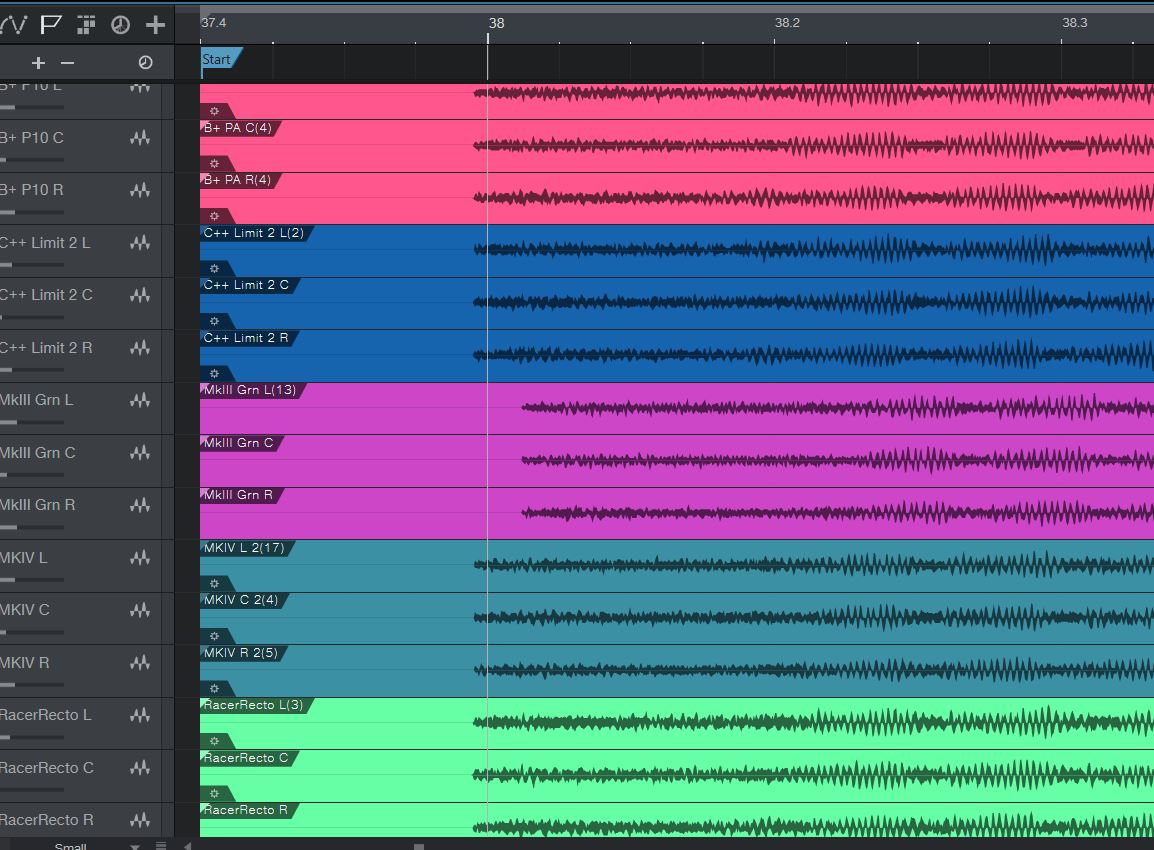1154x850 pixels.
Task: Select the MKIV R 2(5) clip label
Action: [241, 653]
